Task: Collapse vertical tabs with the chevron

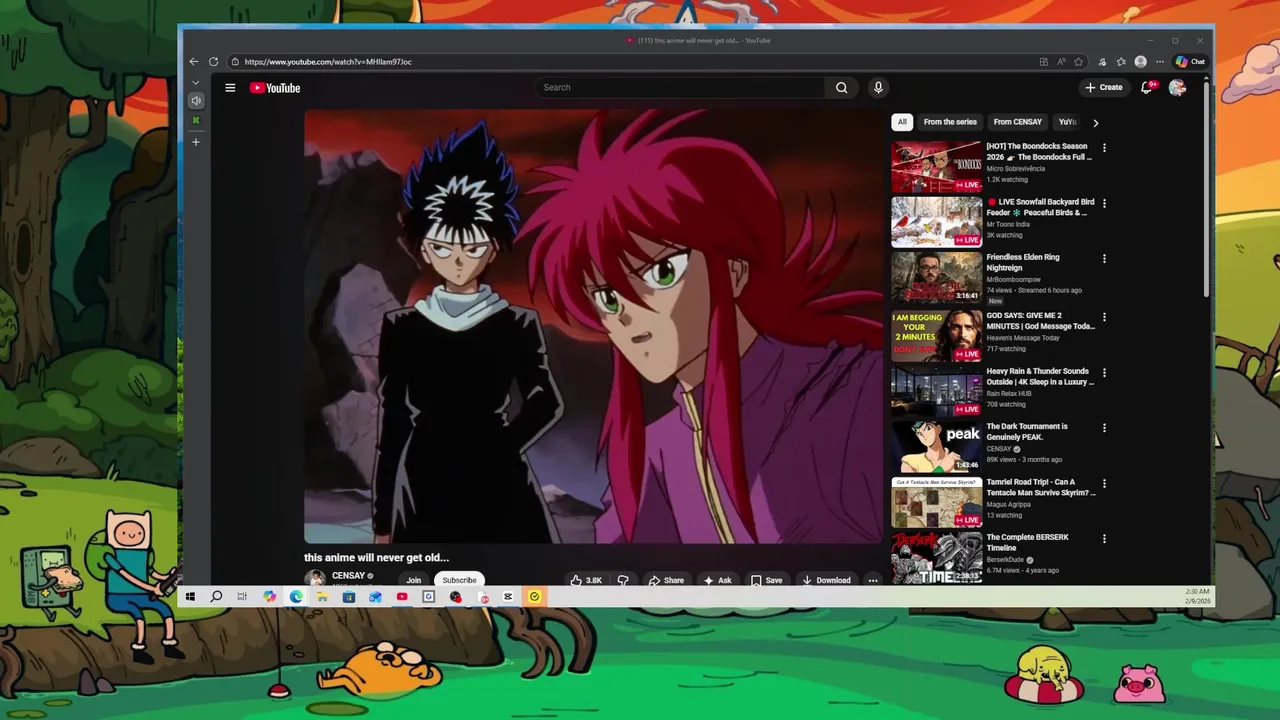Action: point(196,83)
